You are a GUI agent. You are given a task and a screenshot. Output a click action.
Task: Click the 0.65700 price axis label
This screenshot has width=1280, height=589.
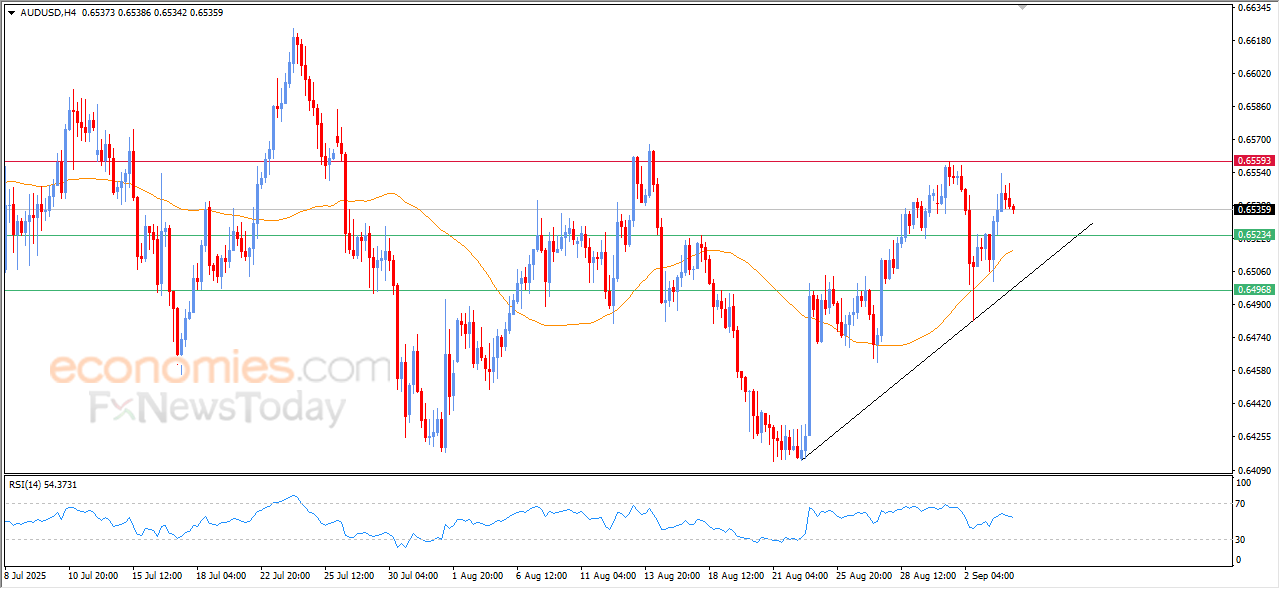point(1254,140)
